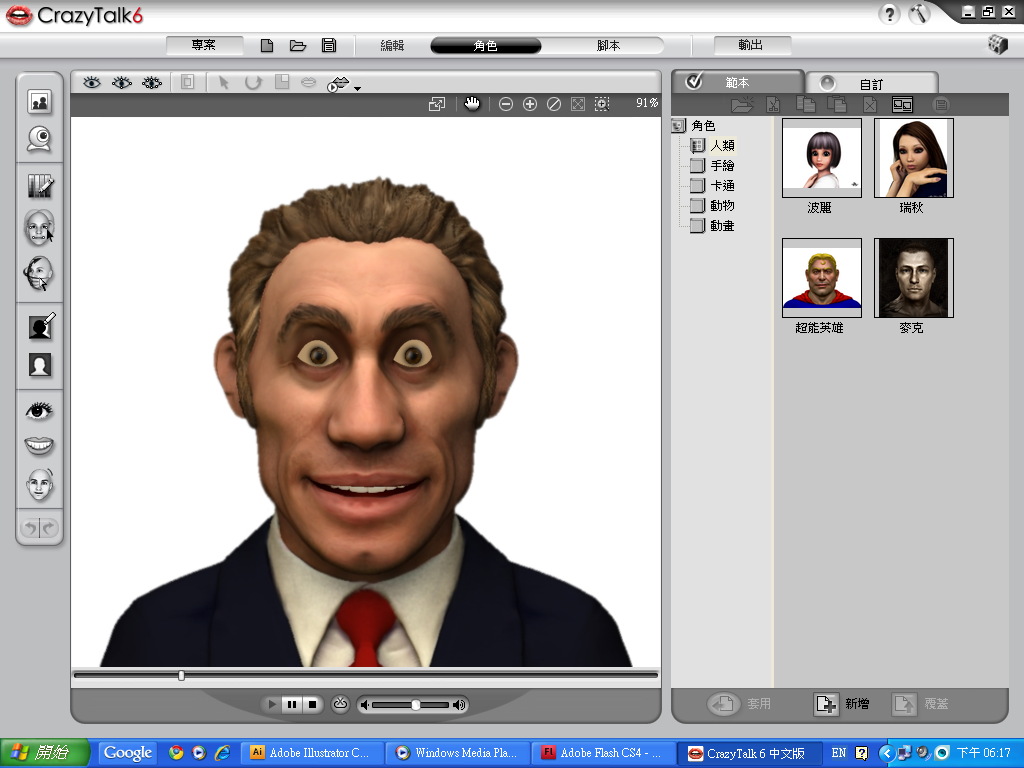Click the 新增 button
The height and width of the screenshot is (768, 1024).
[841, 704]
